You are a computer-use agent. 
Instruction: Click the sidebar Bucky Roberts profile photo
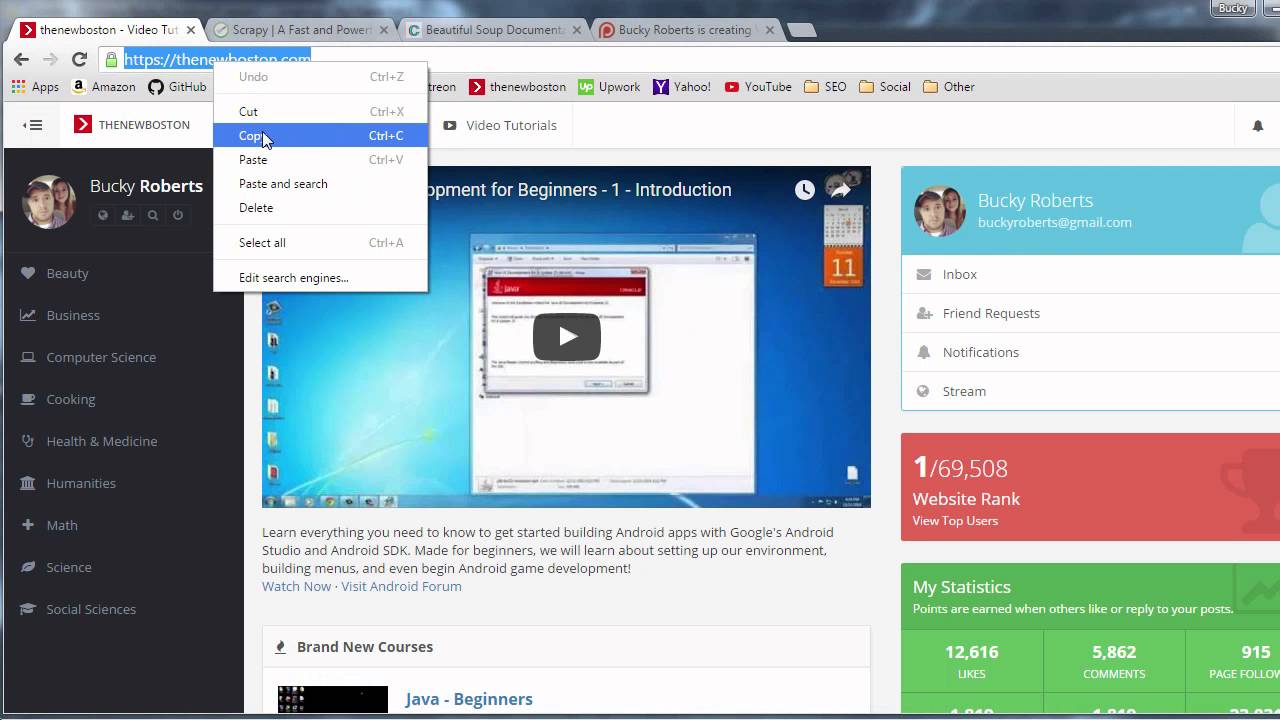coord(48,201)
